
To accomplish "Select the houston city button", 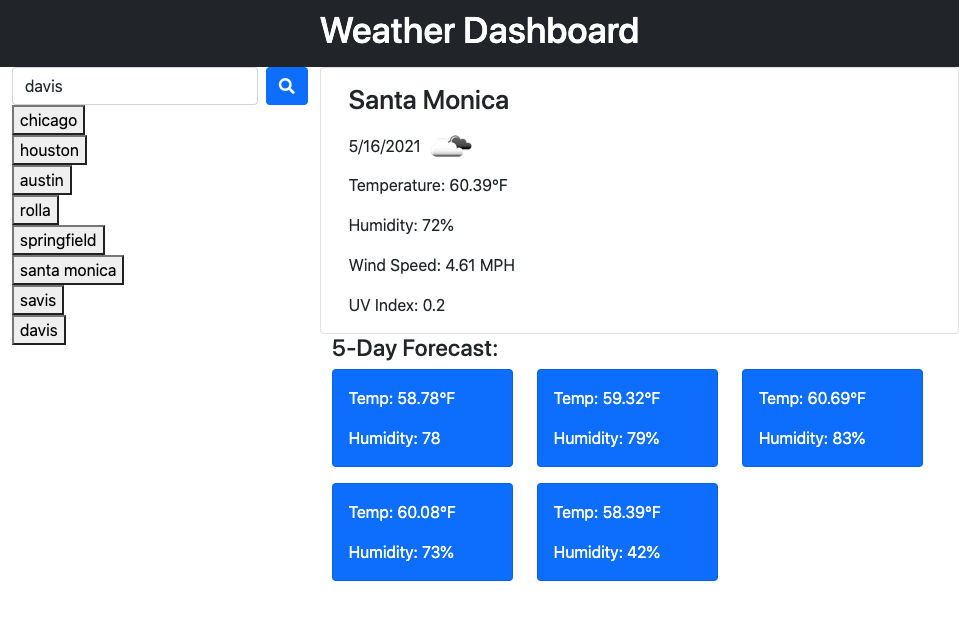I will pos(49,149).
